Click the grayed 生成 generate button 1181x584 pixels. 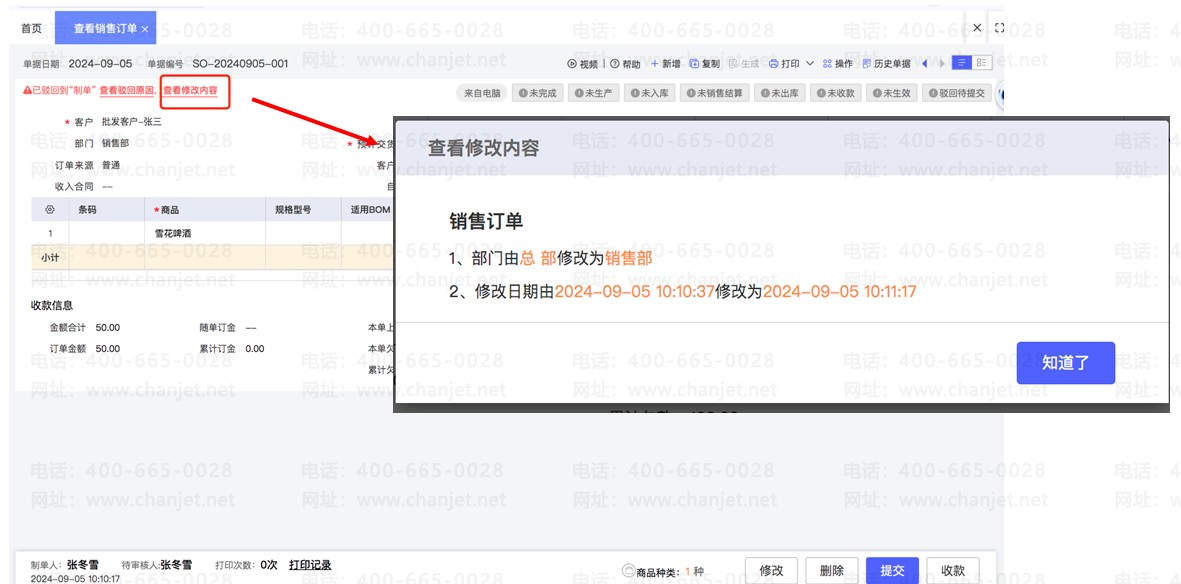(744, 64)
